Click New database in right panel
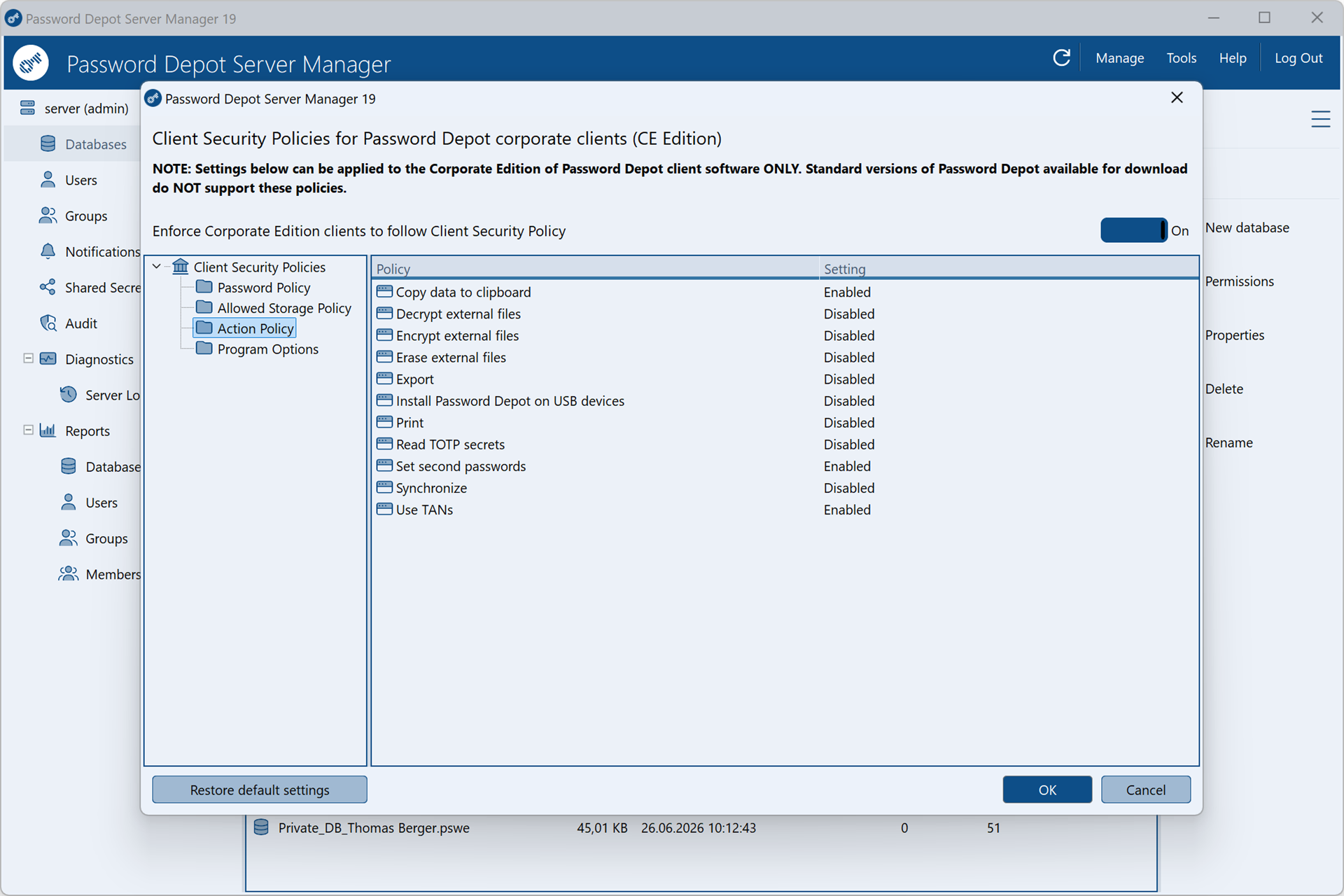The image size is (1344, 896). point(1247,227)
